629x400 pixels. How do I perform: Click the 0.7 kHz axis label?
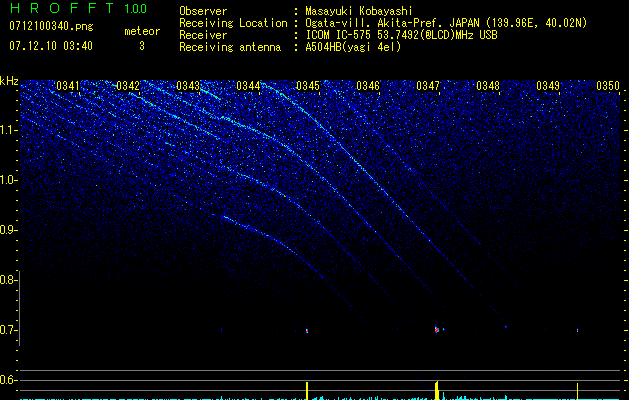click(8, 330)
